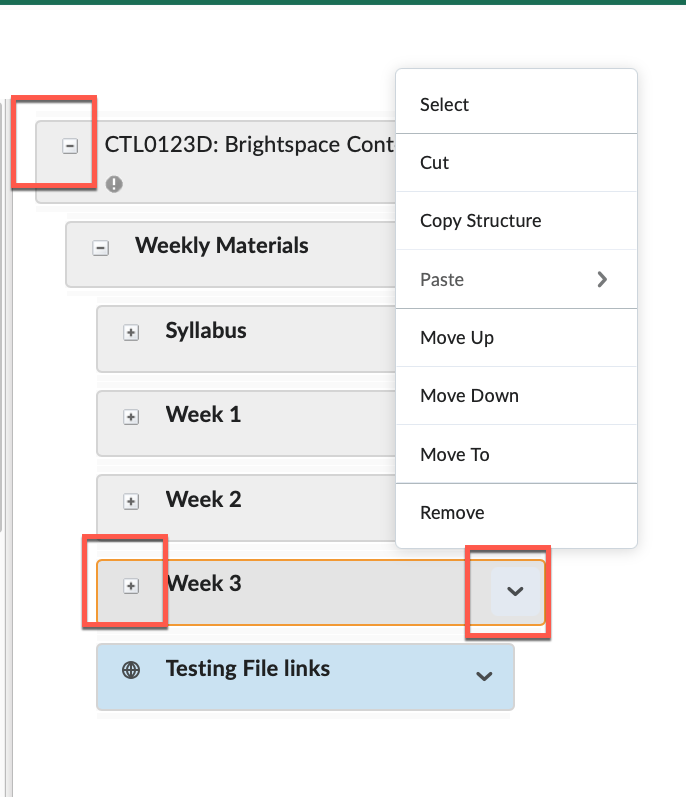The width and height of the screenshot is (686, 797).
Task: Expand the Syllabus module
Action: pyautogui.click(x=130, y=333)
